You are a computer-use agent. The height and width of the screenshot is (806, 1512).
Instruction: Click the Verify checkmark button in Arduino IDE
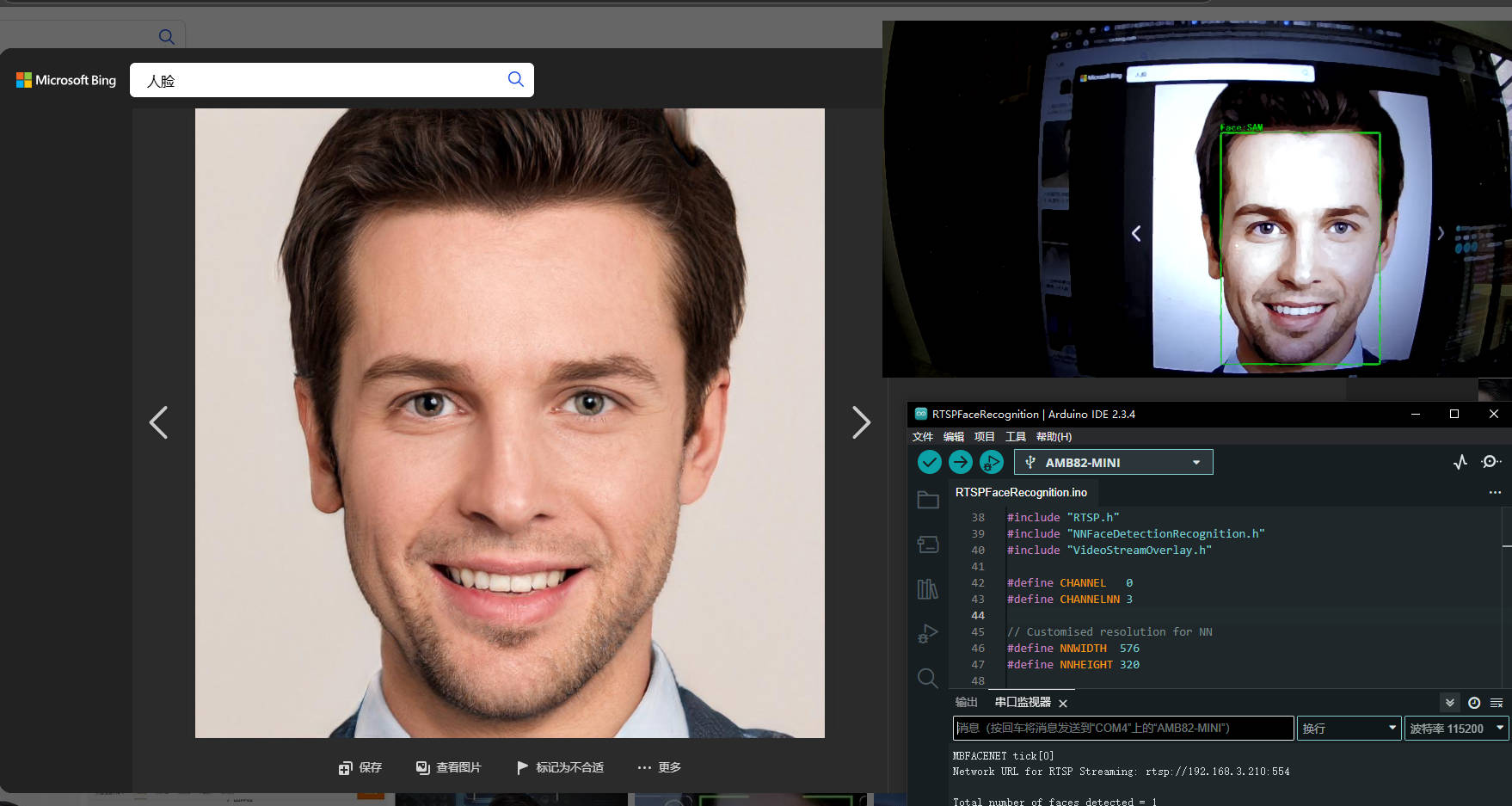point(929,463)
